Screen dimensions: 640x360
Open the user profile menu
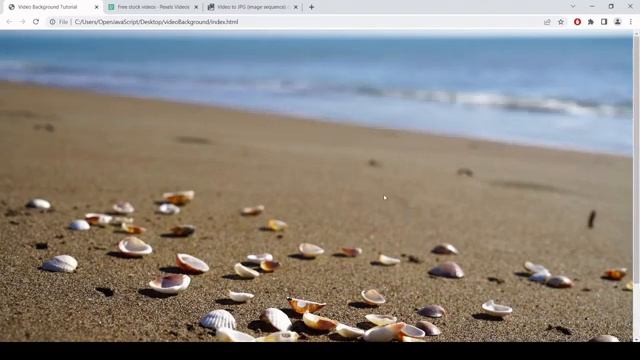(x=618, y=22)
